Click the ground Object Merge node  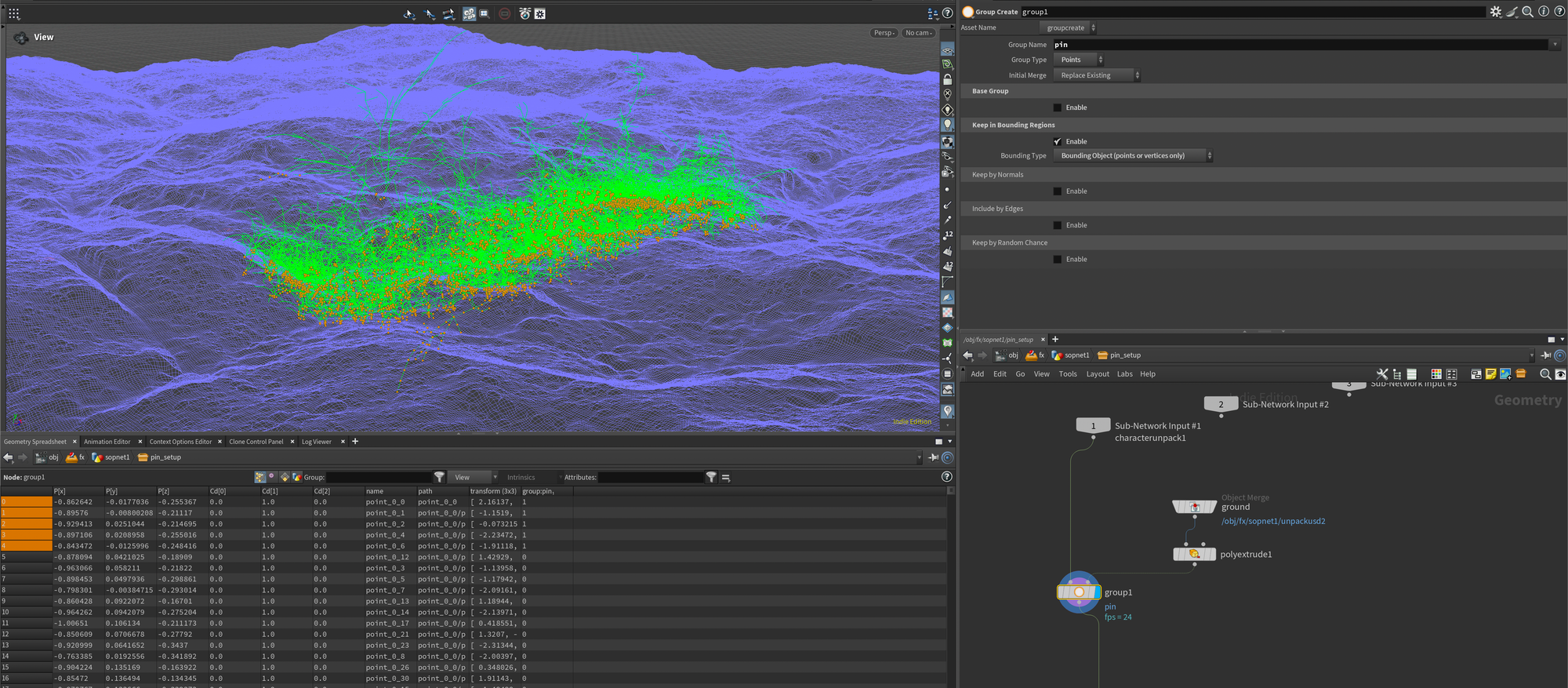[x=1194, y=507]
